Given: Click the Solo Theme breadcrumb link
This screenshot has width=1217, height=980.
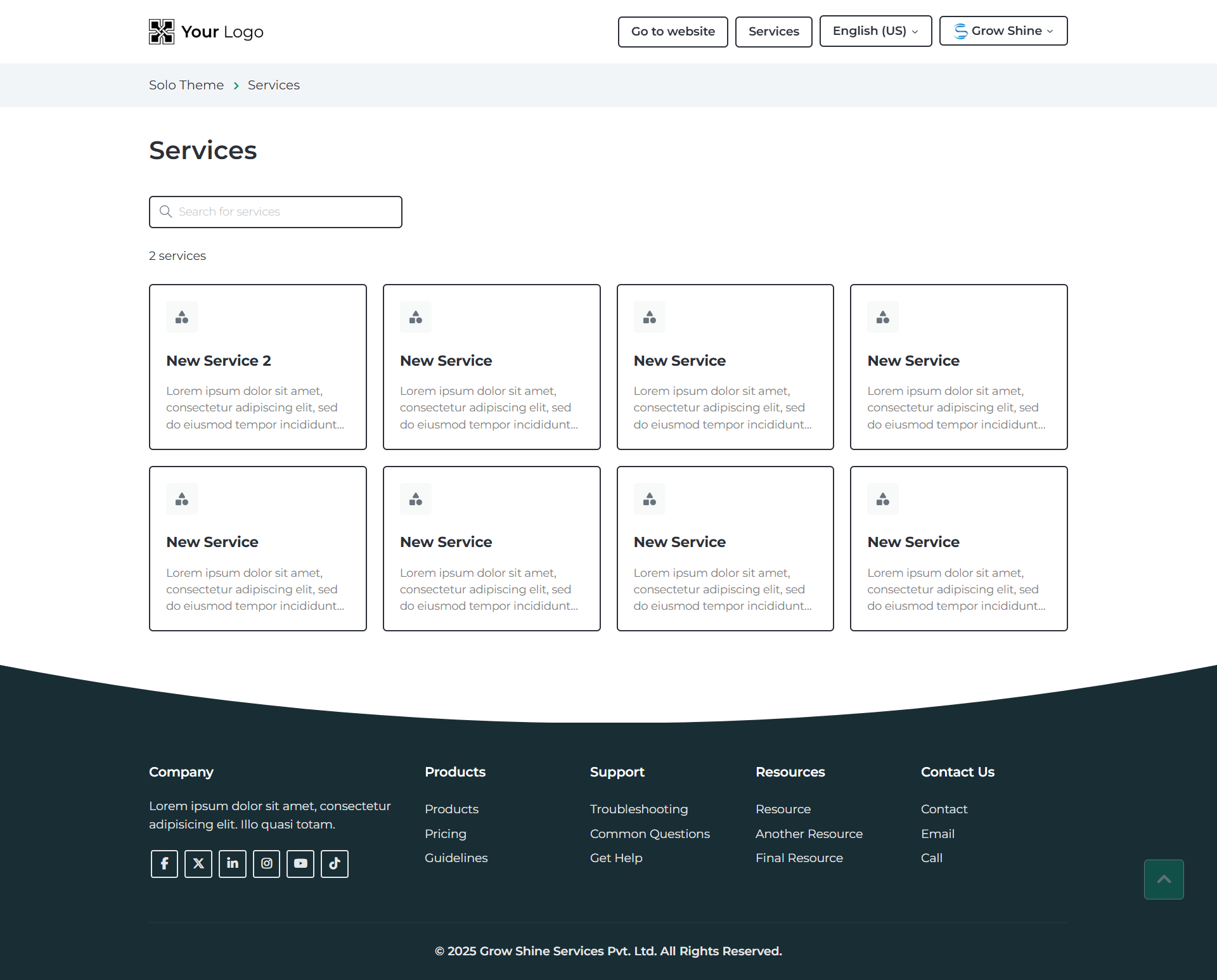Looking at the screenshot, I should [x=186, y=85].
